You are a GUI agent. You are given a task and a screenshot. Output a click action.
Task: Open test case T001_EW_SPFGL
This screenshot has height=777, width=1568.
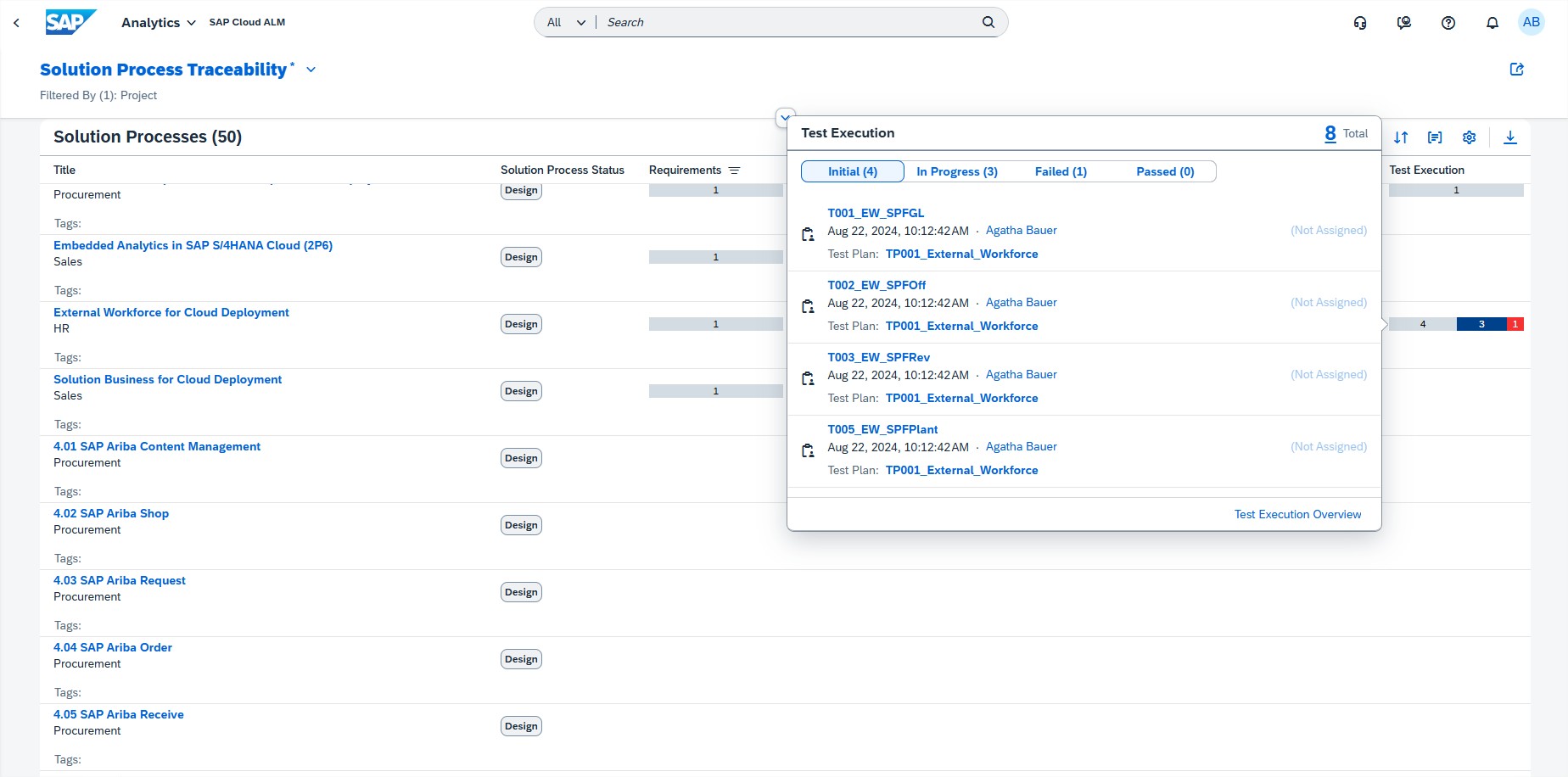tap(876, 213)
